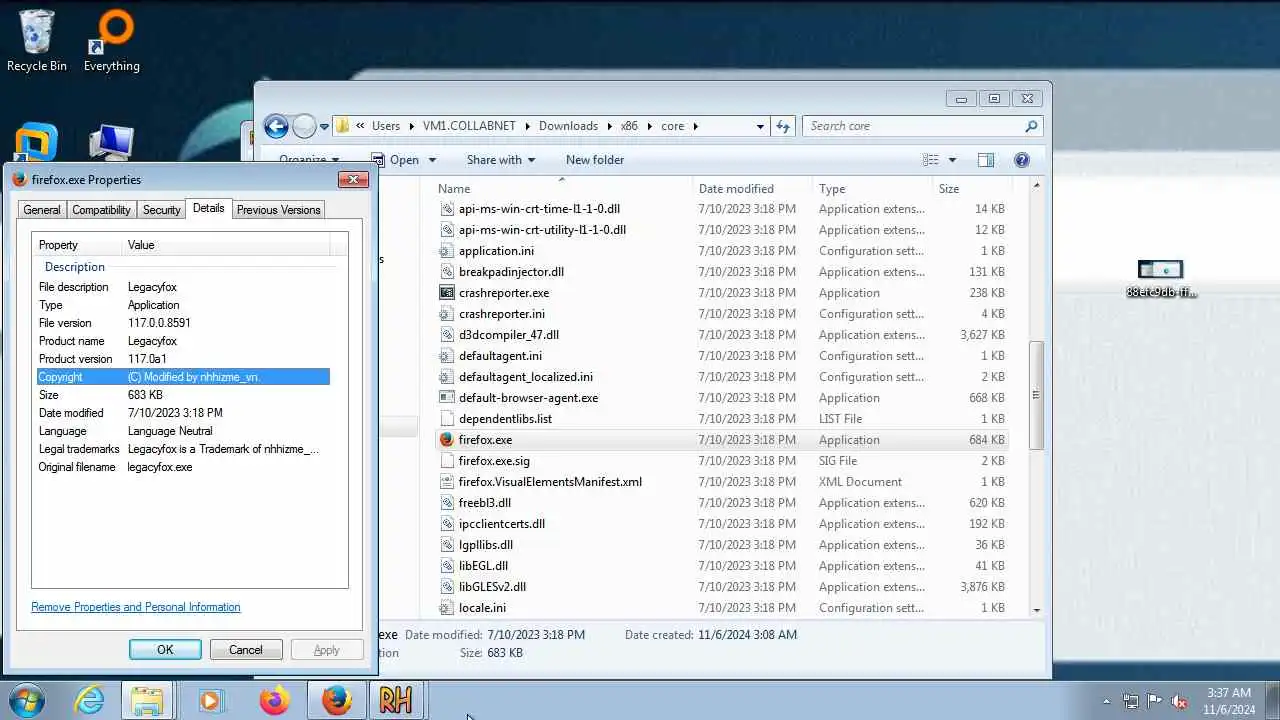Select the Copyright property row
The height and width of the screenshot is (720, 1280).
tap(183, 377)
